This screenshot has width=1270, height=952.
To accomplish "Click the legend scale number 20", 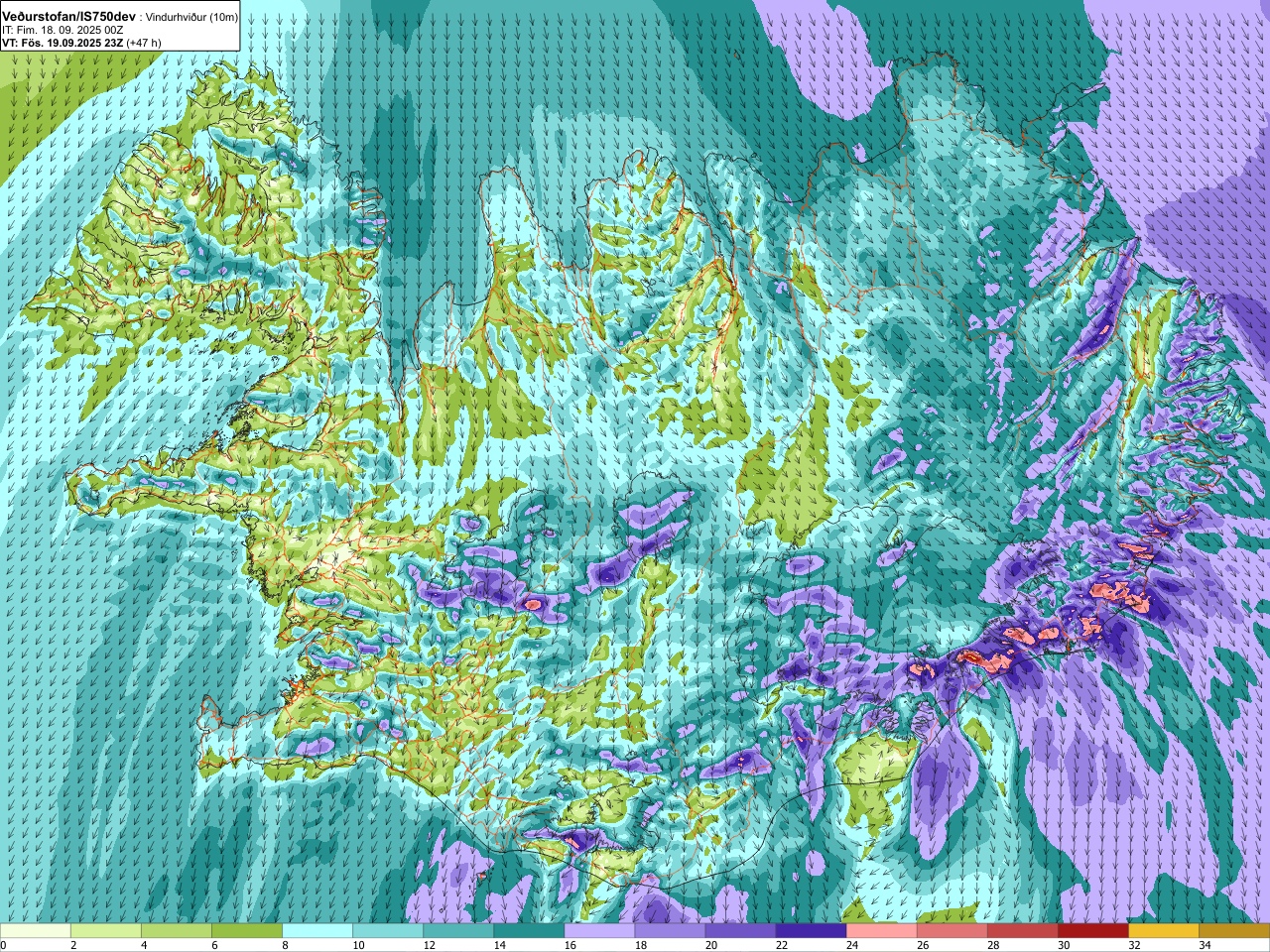I will pyautogui.click(x=710, y=945).
